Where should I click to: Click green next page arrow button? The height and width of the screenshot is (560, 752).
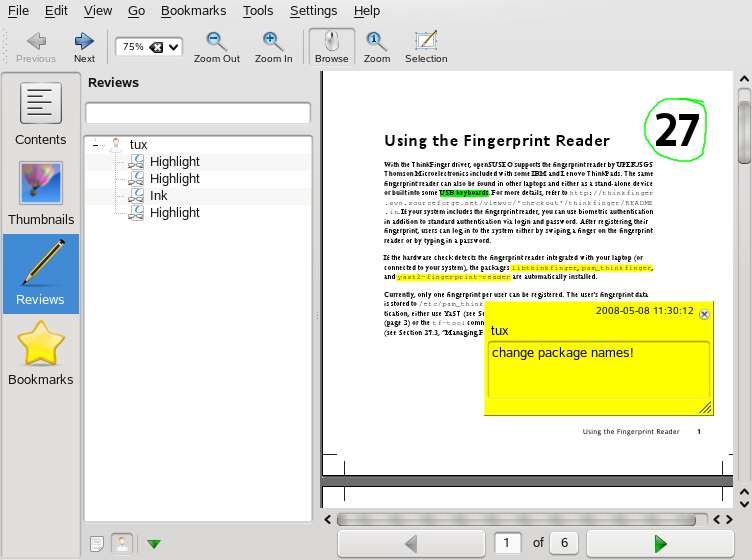point(660,543)
